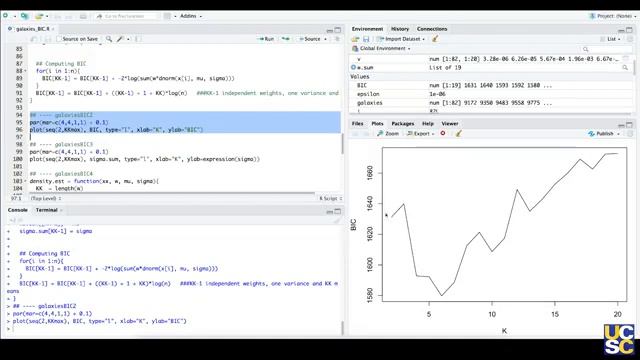
Task: Click the environment search field
Action: pyautogui.click(x=607, y=49)
